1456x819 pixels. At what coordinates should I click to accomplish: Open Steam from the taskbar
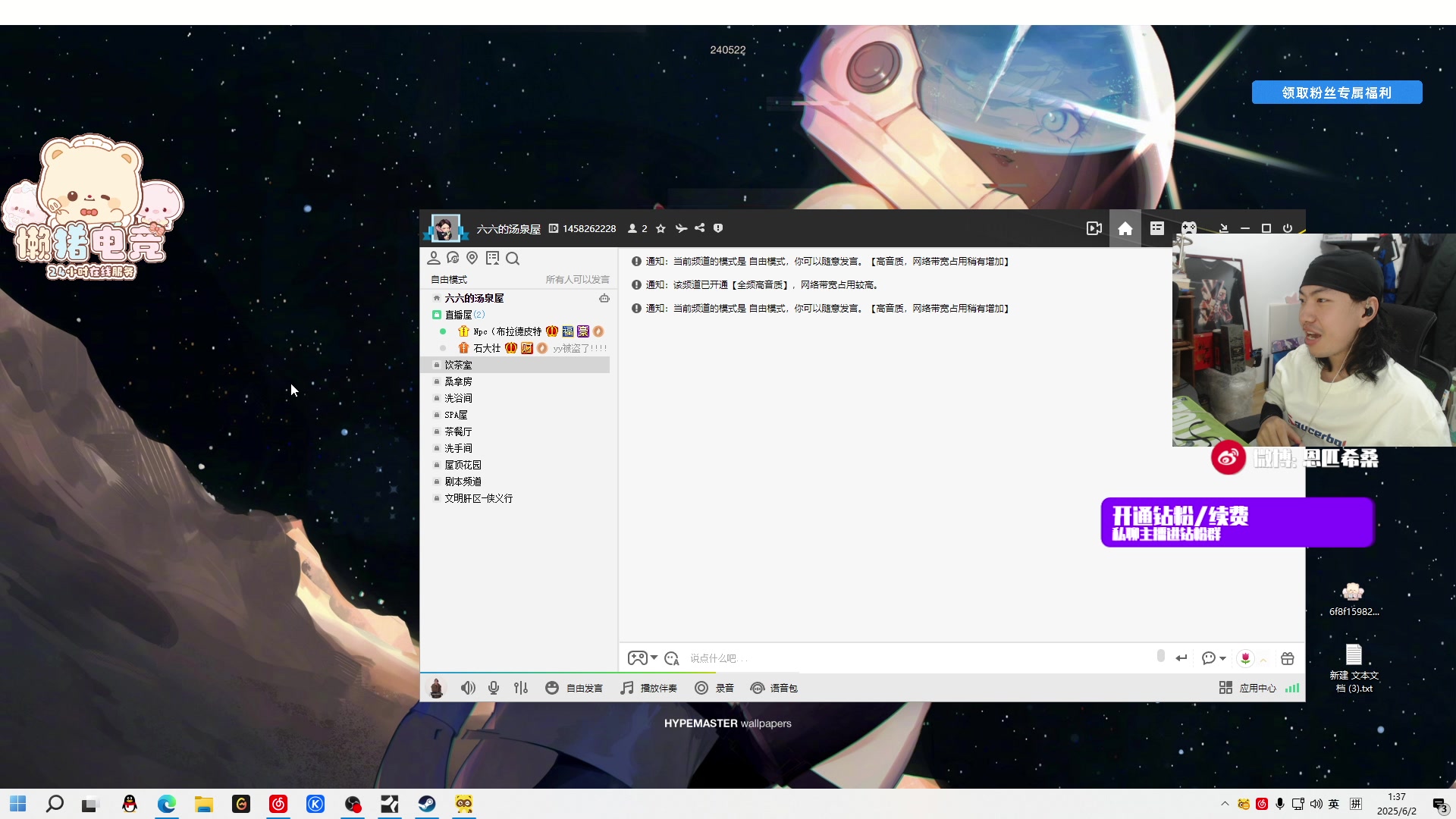(x=427, y=804)
